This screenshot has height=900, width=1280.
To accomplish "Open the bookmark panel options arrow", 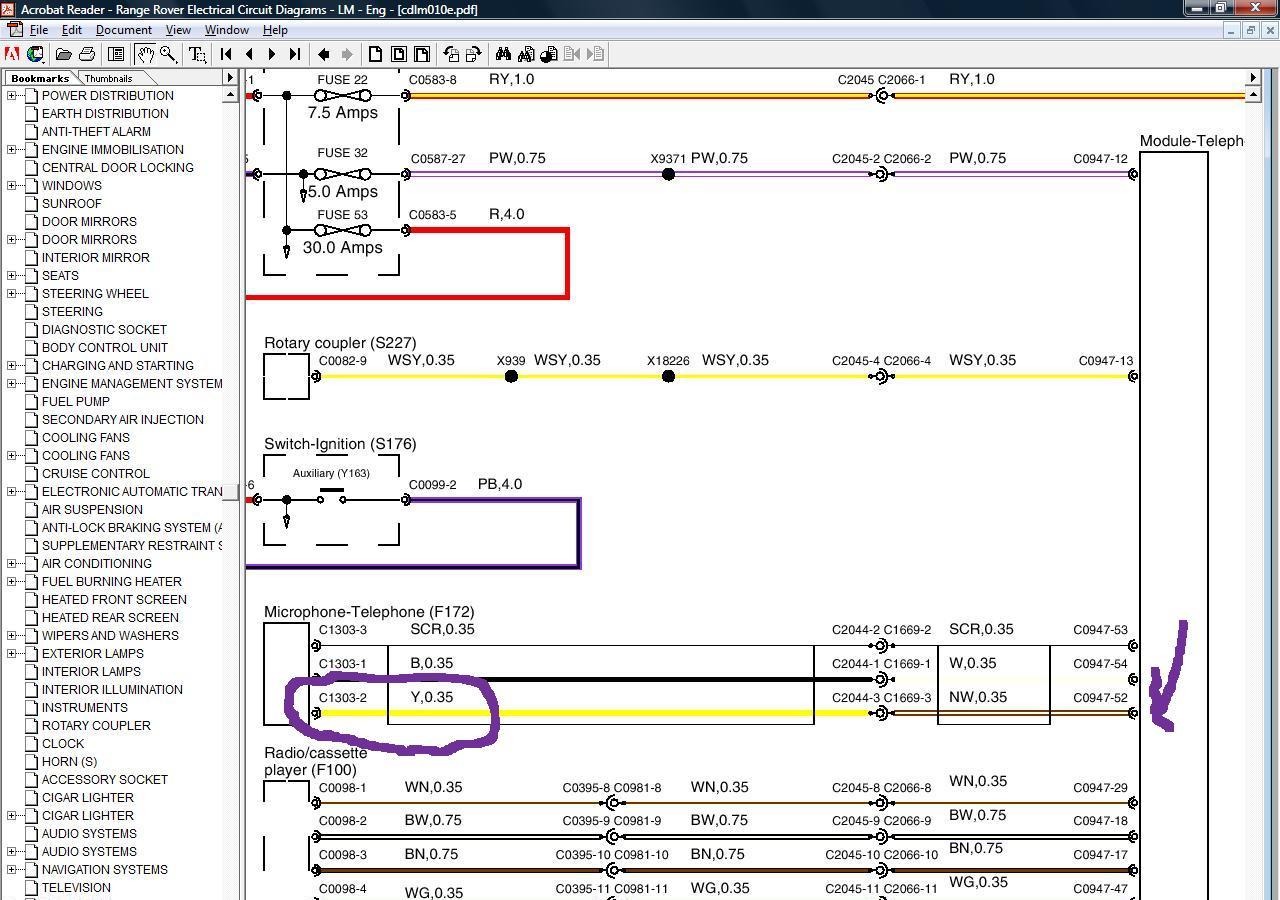I will (x=230, y=78).
